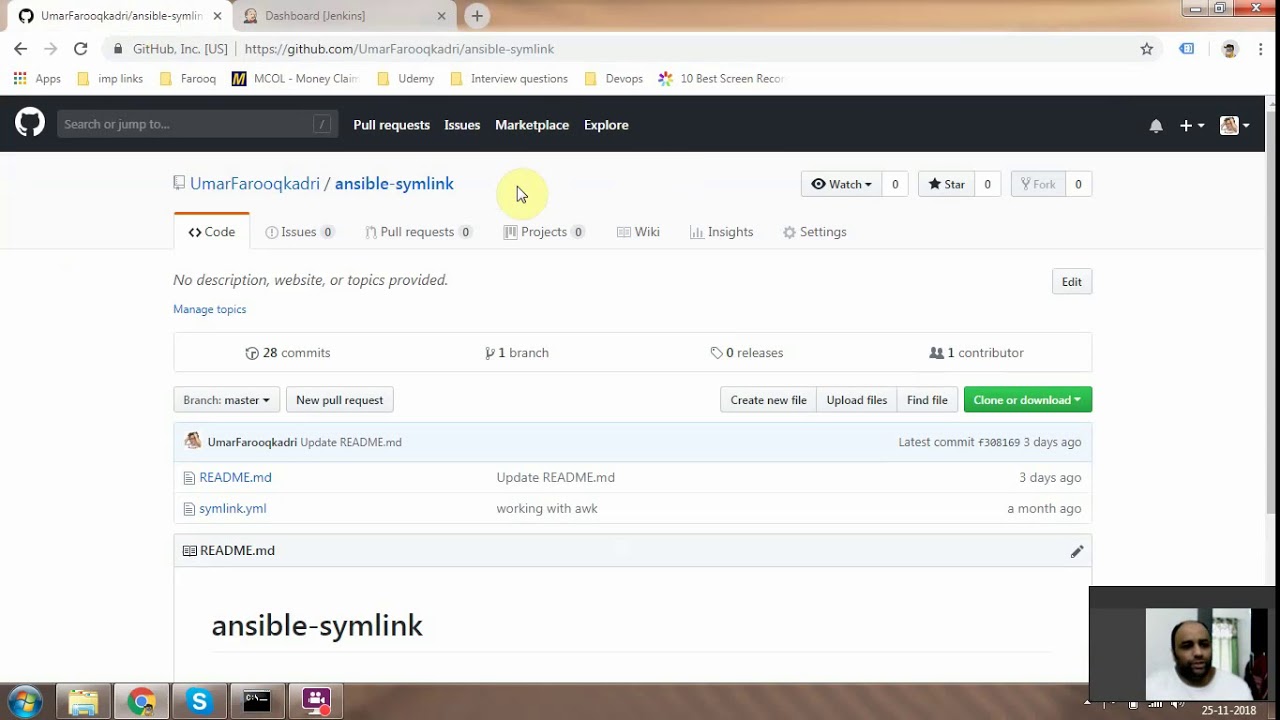Focus the GitHub search box
The height and width of the screenshot is (720, 1280).
coord(197,124)
